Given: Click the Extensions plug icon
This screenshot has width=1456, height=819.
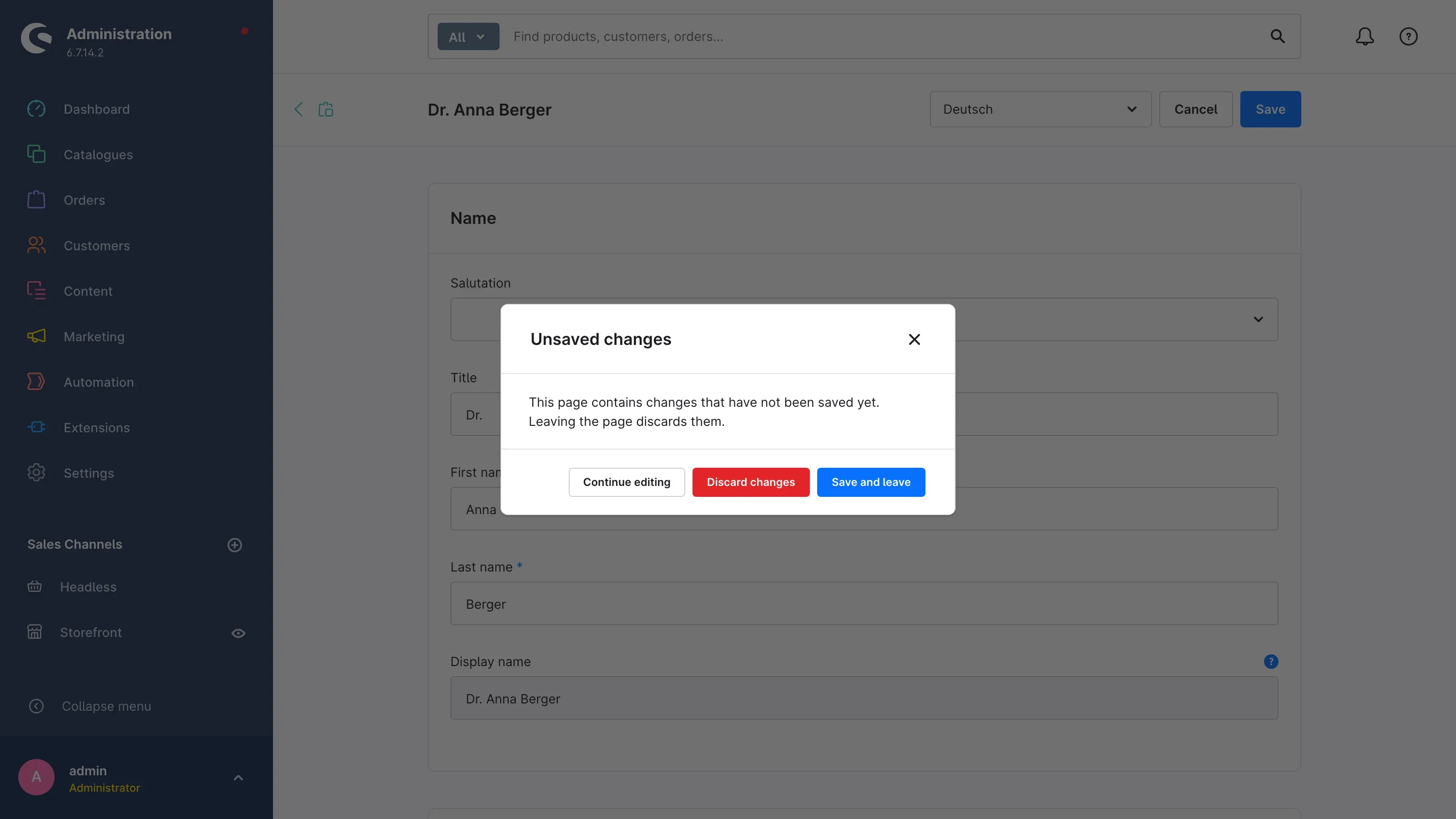Looking at the screenshot, I should click(x=36, y=427).
